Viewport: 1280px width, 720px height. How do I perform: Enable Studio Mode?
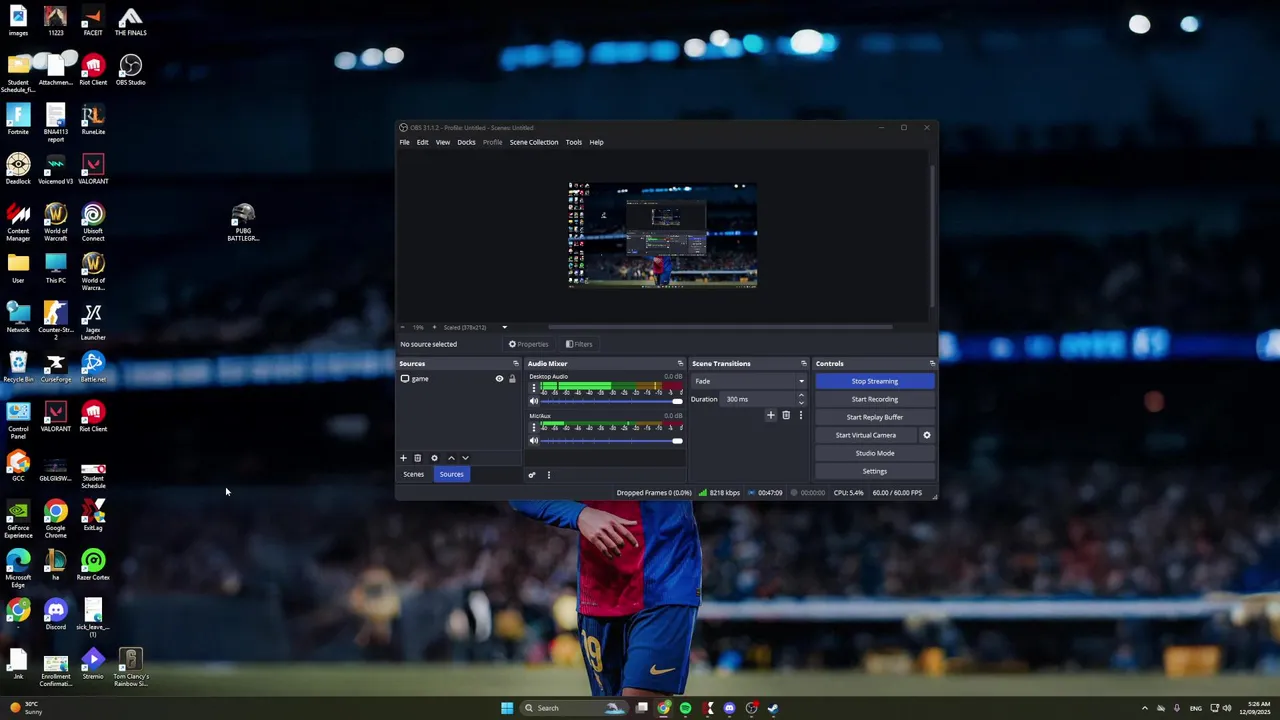[875, 453]
